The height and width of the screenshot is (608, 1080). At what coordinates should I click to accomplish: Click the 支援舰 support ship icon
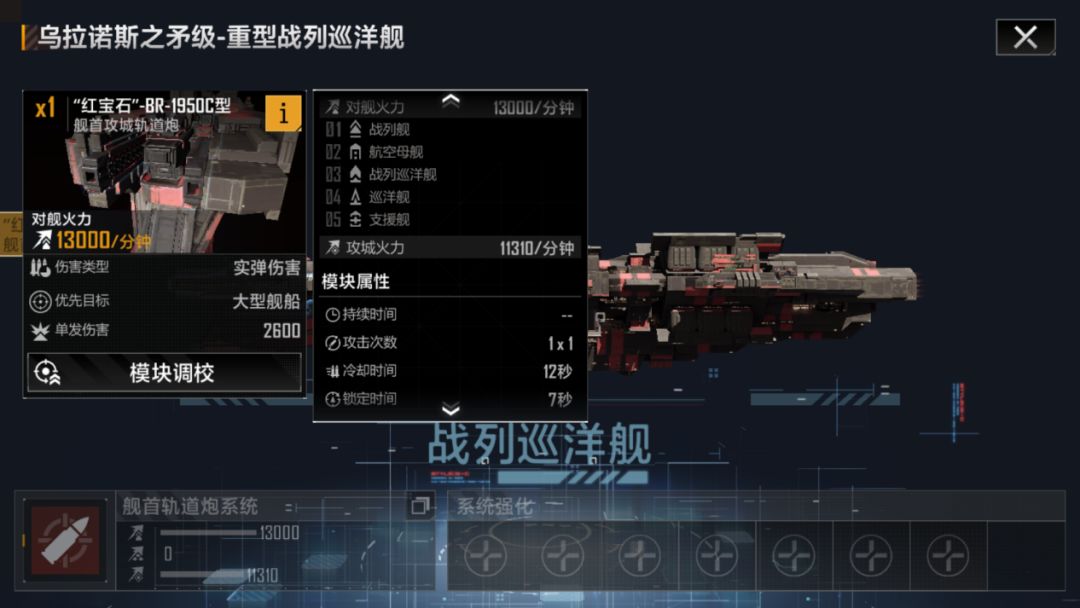pyautogui.click(x=355, y=220)
